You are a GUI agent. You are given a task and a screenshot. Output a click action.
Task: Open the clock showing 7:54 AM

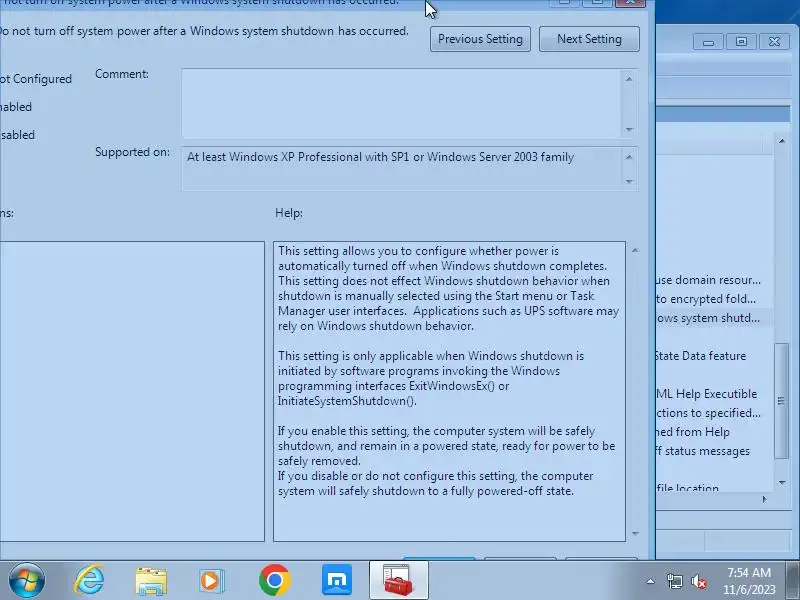click(x=749, y=581)
